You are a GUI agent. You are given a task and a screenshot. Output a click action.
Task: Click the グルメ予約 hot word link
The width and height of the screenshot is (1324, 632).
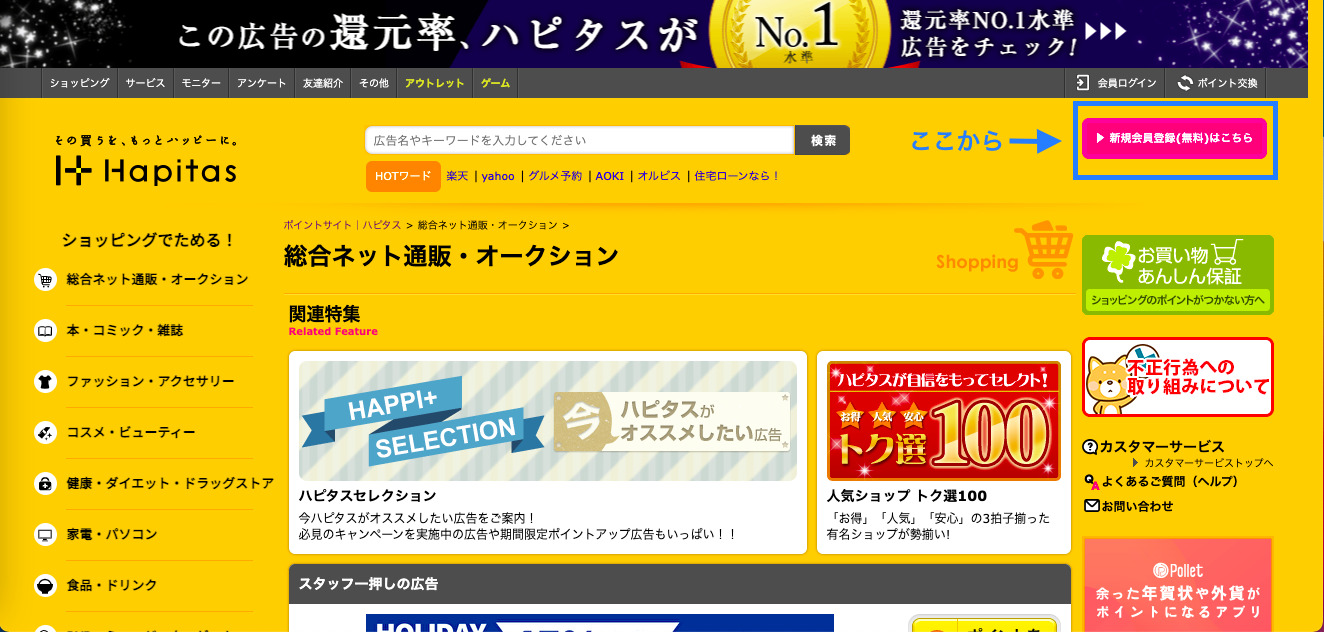coord(555,176)
